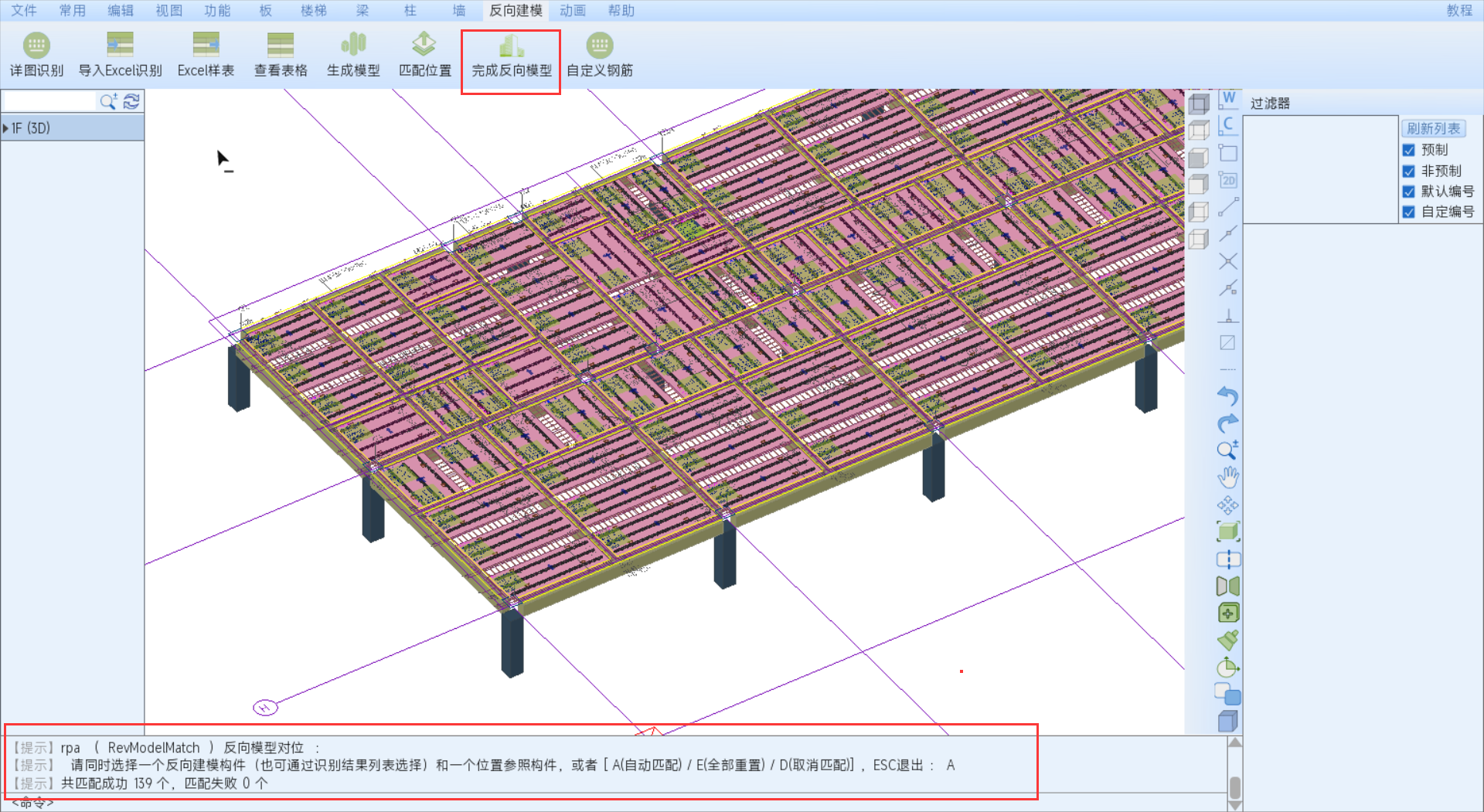
Task: Open the 自定义钢筋 tool
Action: (599, 46)
